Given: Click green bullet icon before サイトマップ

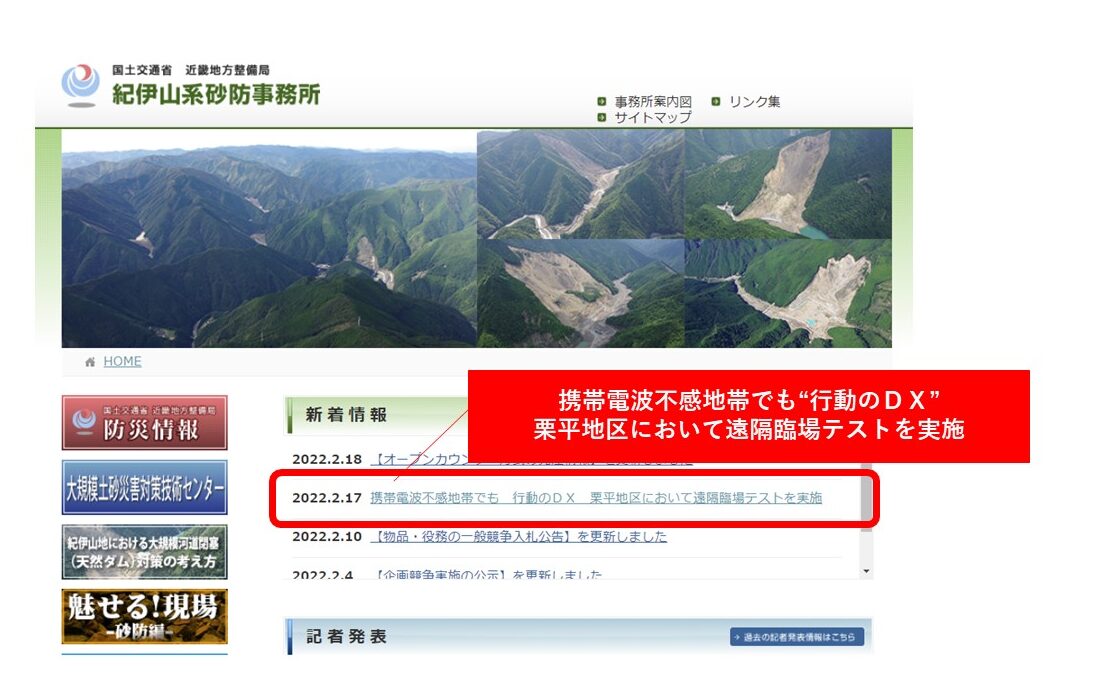Looking at the screenshot, I should coord(601,117).
